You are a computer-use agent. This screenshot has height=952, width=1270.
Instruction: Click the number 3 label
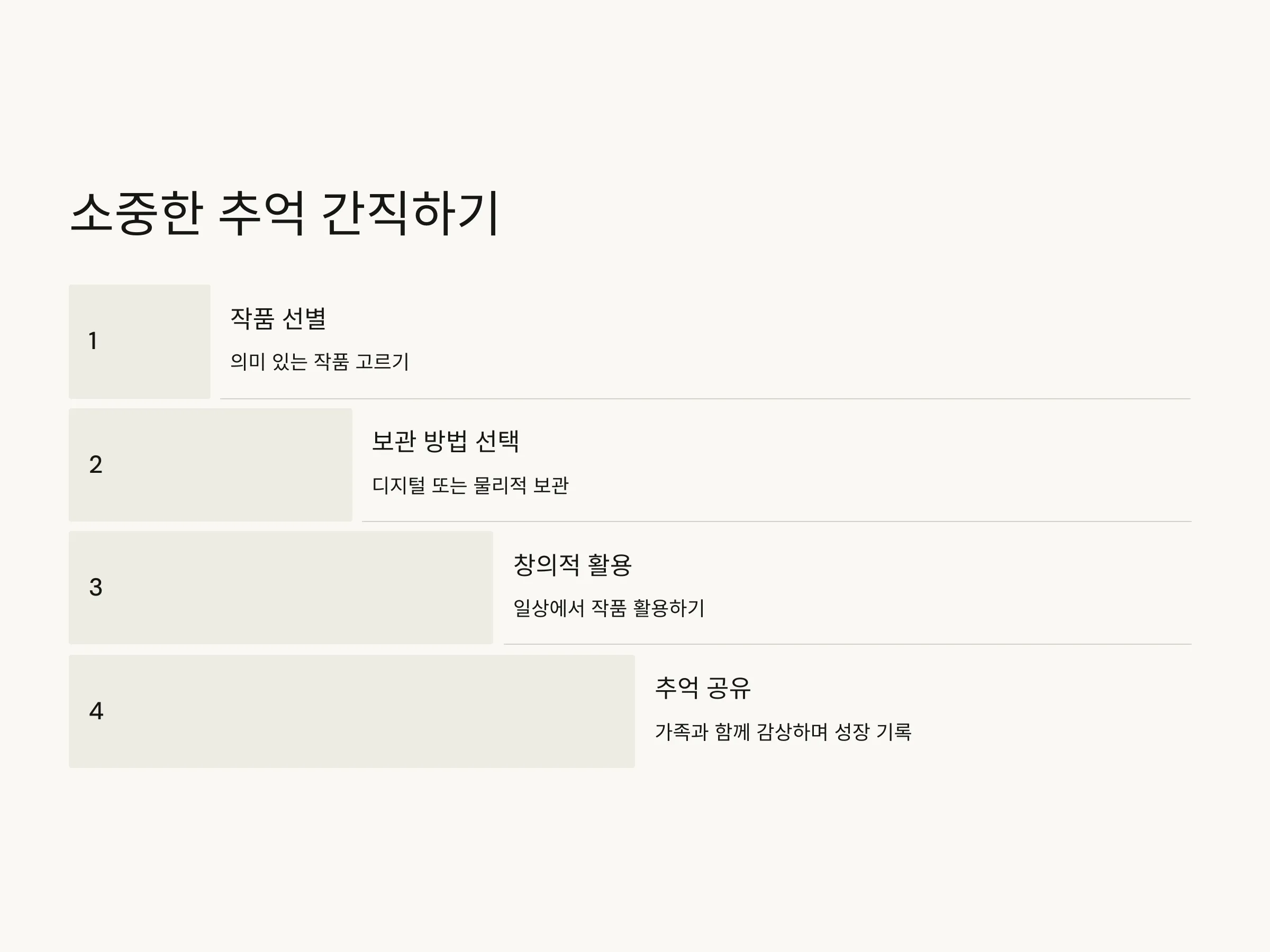tap(96, 587)
